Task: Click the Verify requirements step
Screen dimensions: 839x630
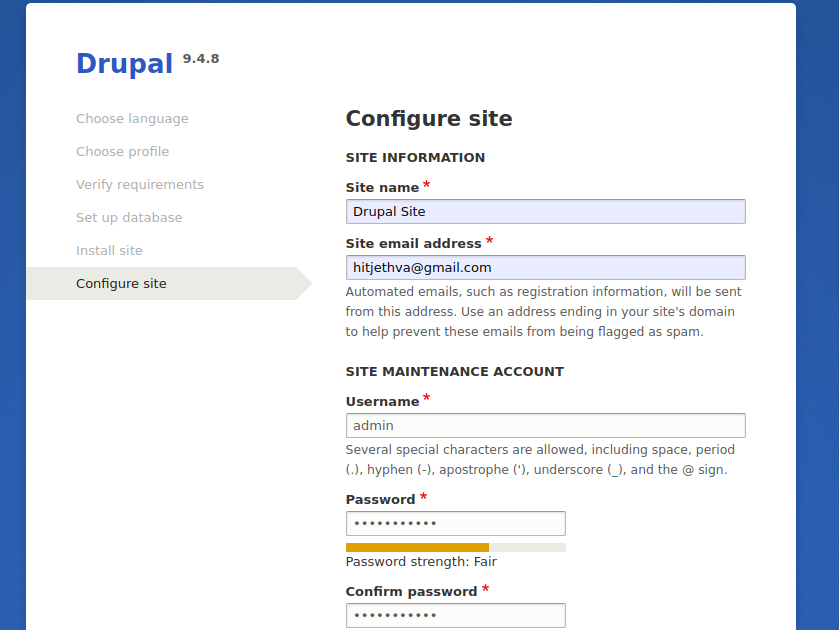Action: (x=140, y=185)
